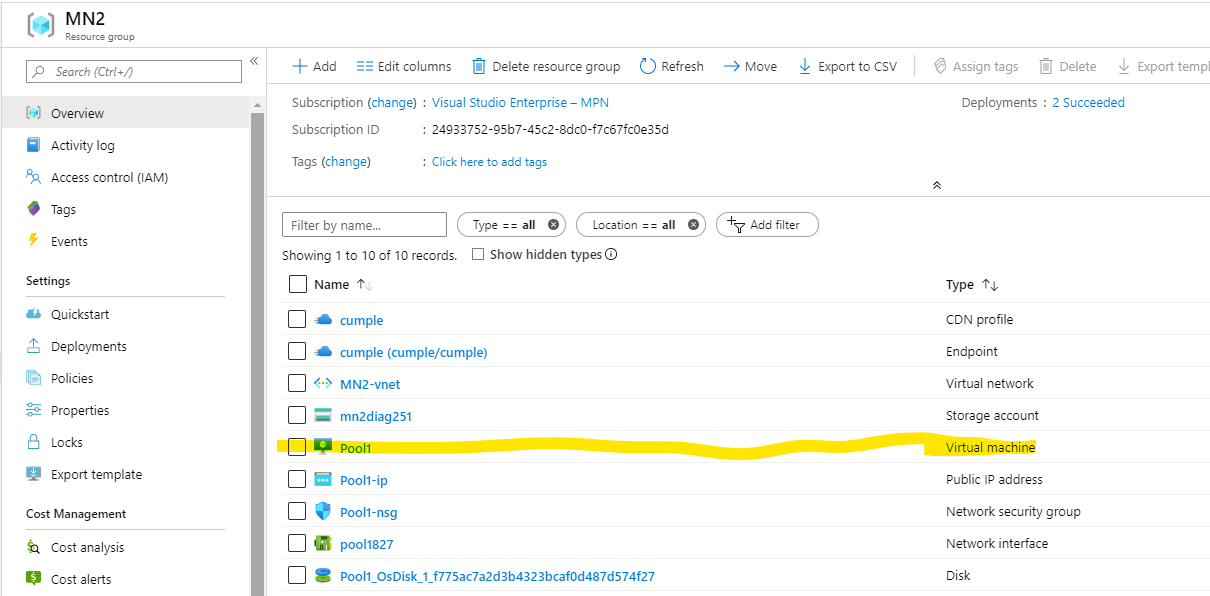This screenshot has width=1210, height=596.
Task: Click the Filter by name input field
Action: [364, 225]
